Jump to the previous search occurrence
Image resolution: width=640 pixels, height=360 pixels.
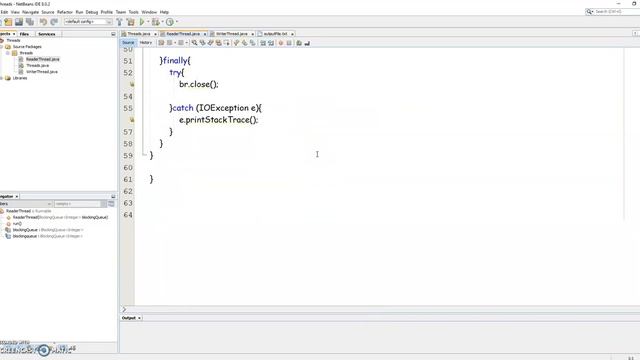202,43
